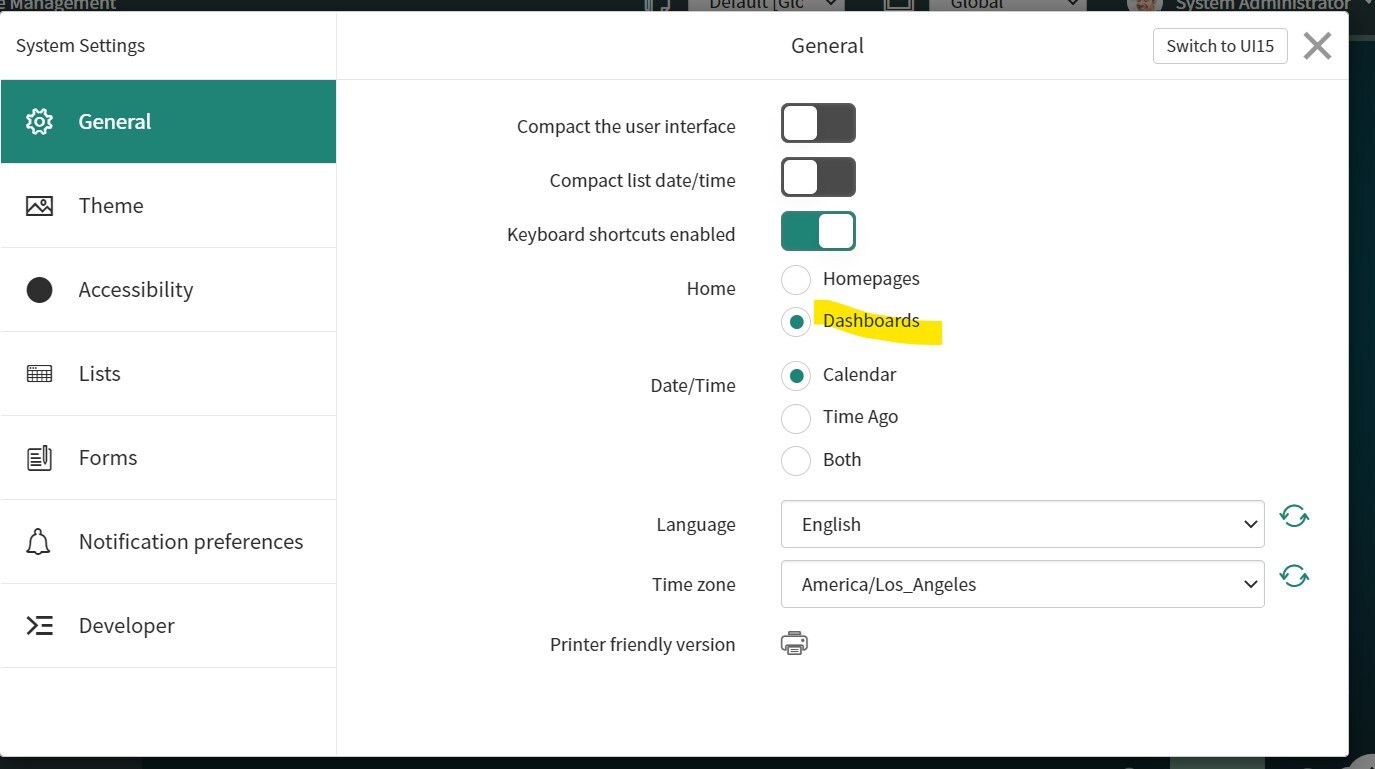Image resolution: width=1375 pixels, height=769 pixels.
Task: Open the Time zone dropdown
Action: (1022, 584)
